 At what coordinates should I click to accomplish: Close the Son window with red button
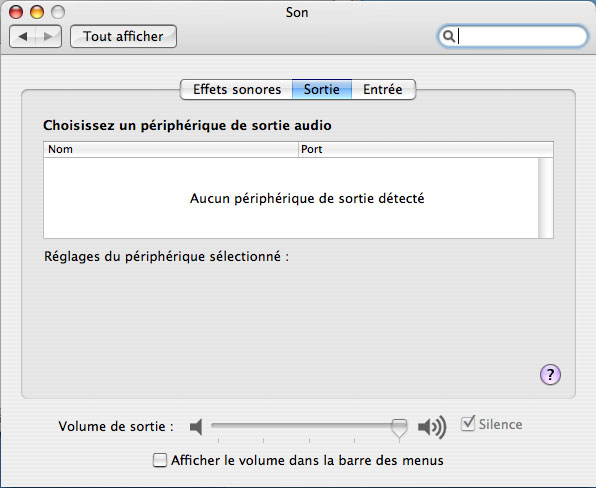(x=16, y=12)
